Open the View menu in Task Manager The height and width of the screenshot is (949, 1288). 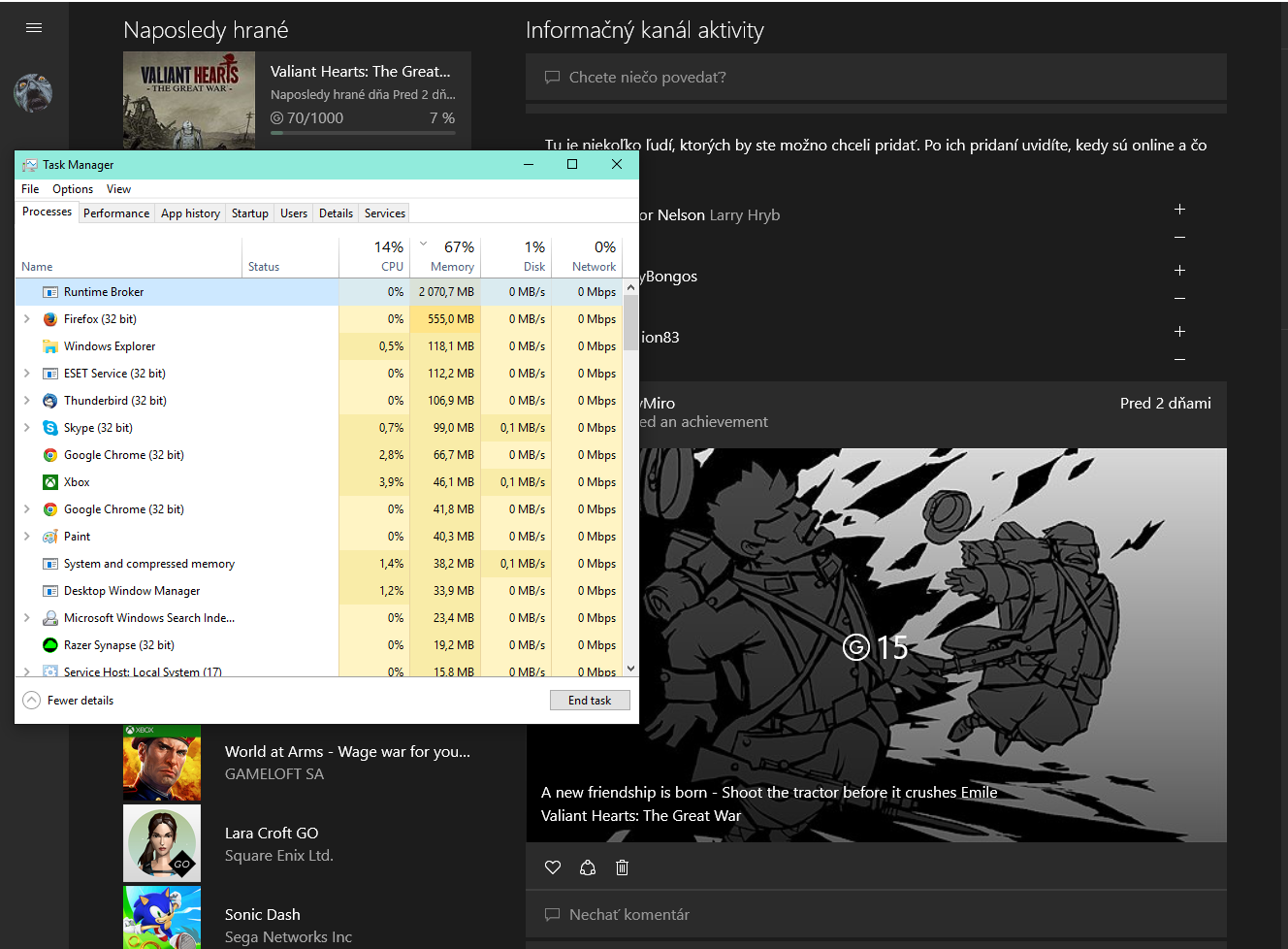coord(118,189)
